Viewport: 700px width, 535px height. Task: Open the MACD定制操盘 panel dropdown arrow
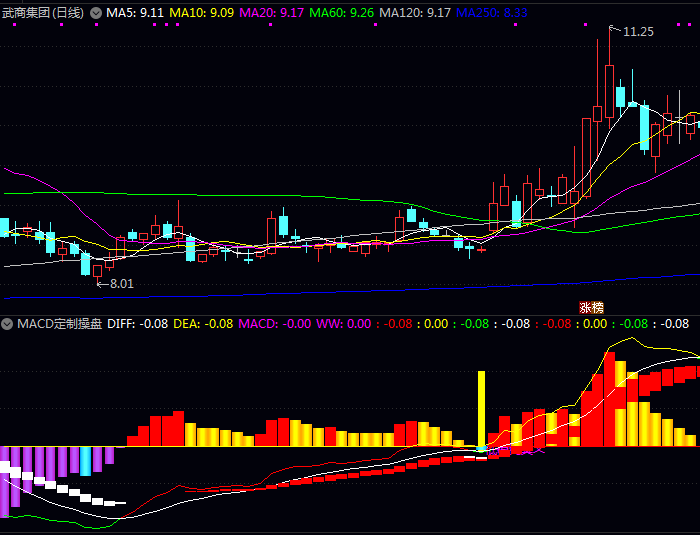(7, 324)
